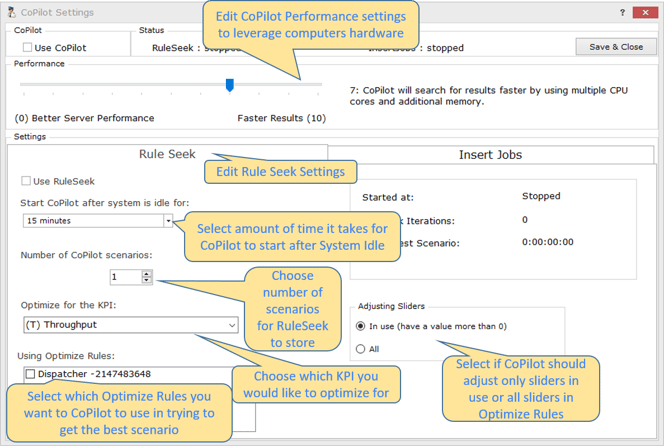
Task: Tick the Use RuleSeek checkbox
Action: pos(26,181)
